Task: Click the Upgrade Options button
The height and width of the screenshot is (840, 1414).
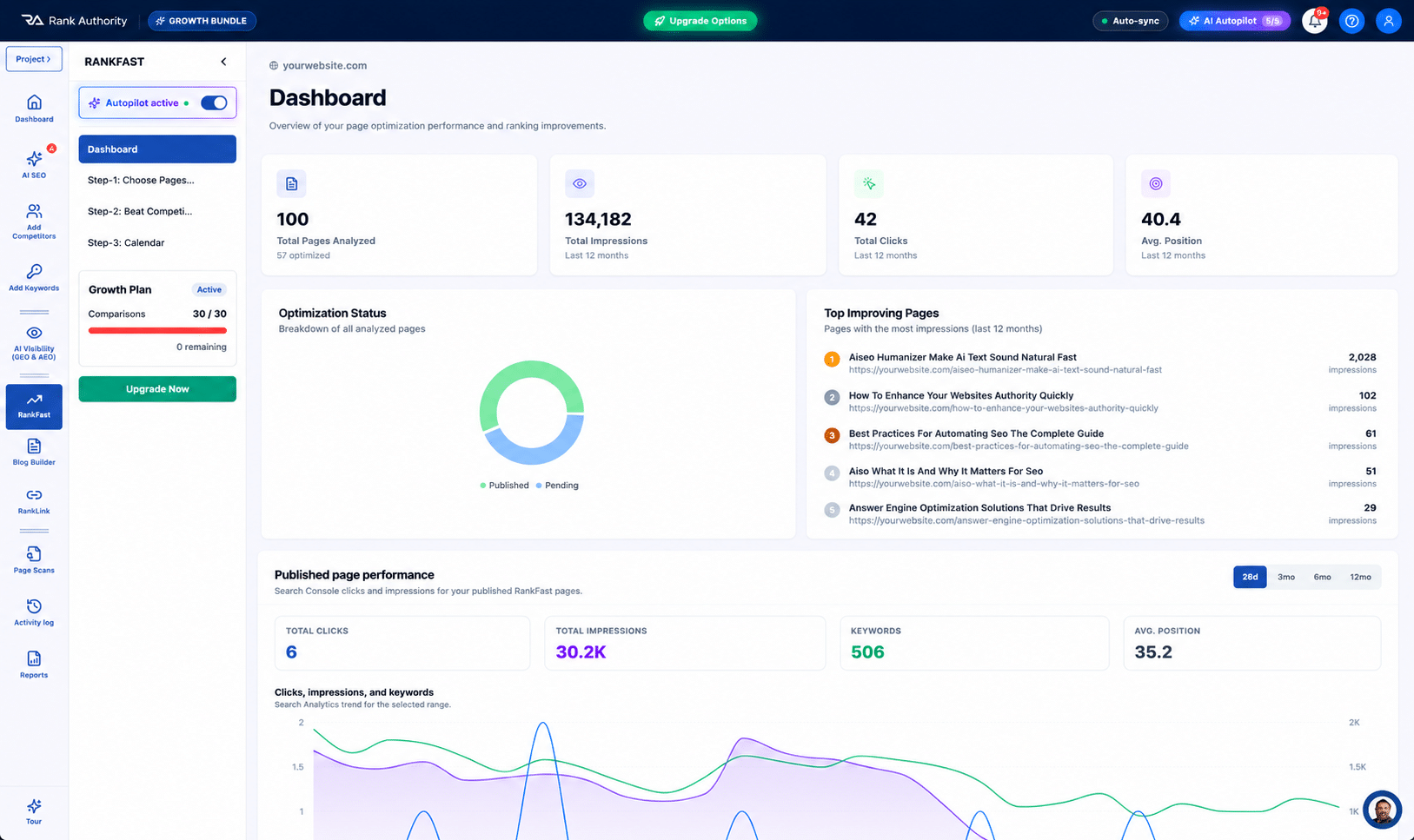Action: 700,21
